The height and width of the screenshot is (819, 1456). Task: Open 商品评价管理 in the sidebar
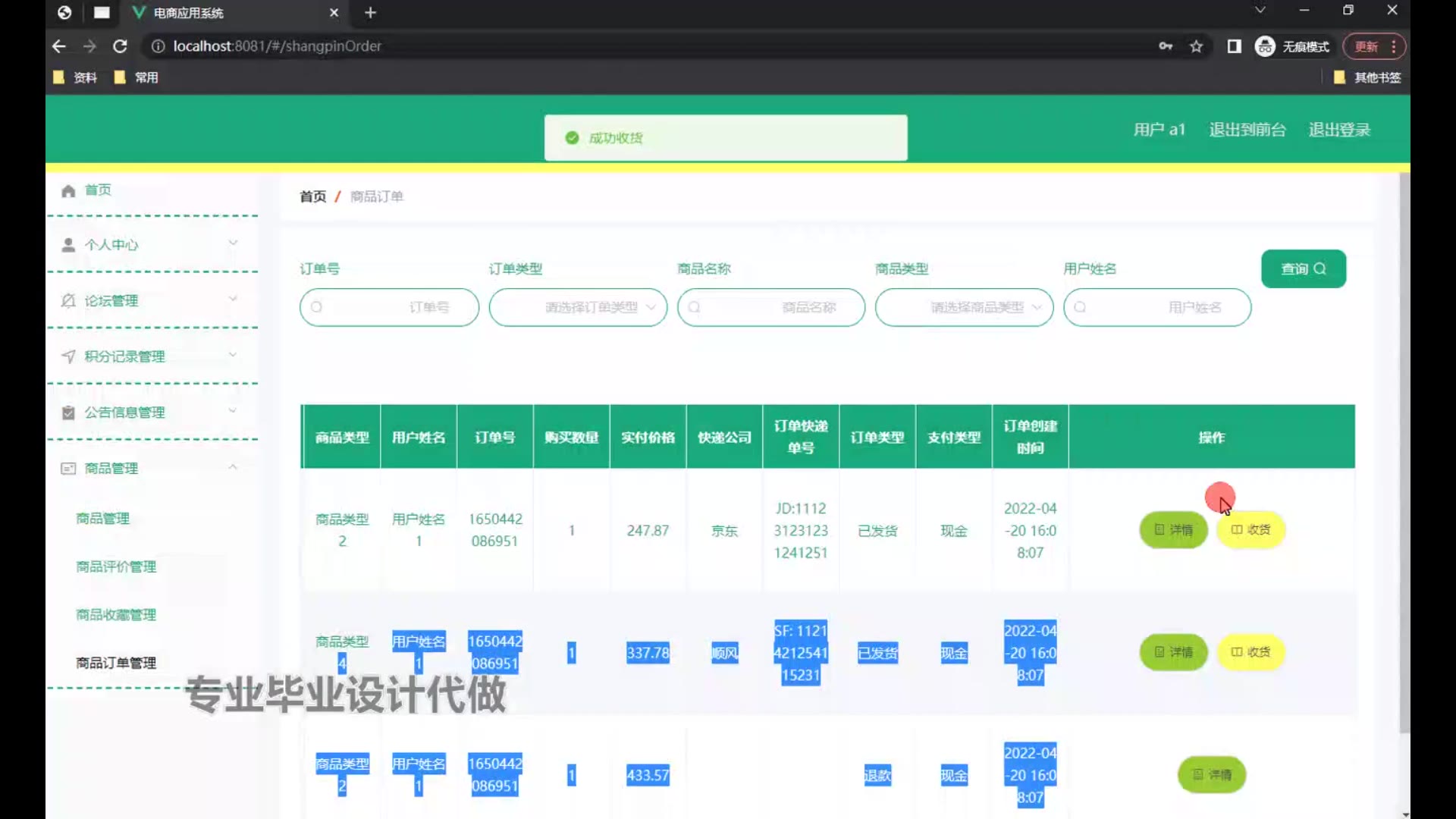(116, 566)
